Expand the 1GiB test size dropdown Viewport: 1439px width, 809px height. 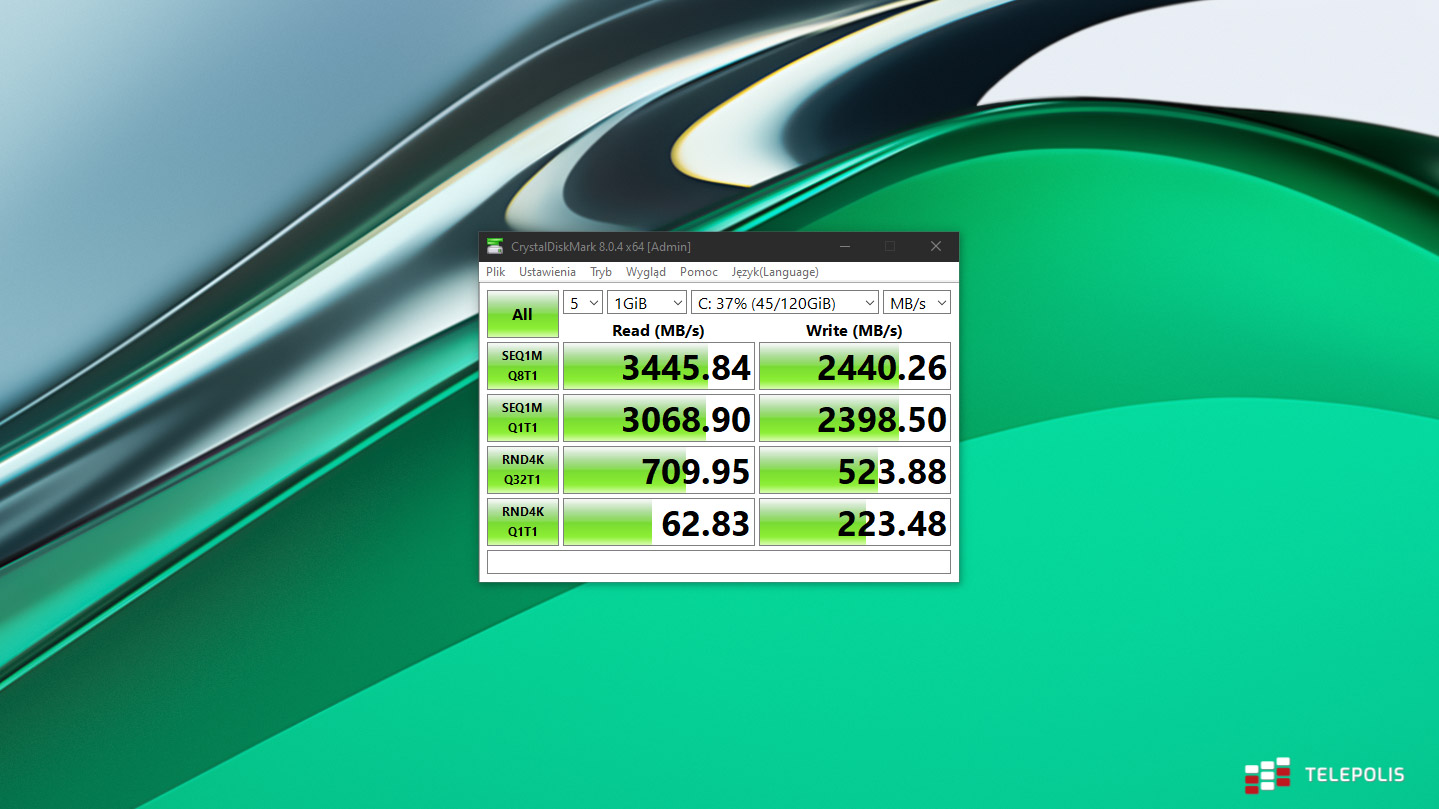(x=646, y=303)
